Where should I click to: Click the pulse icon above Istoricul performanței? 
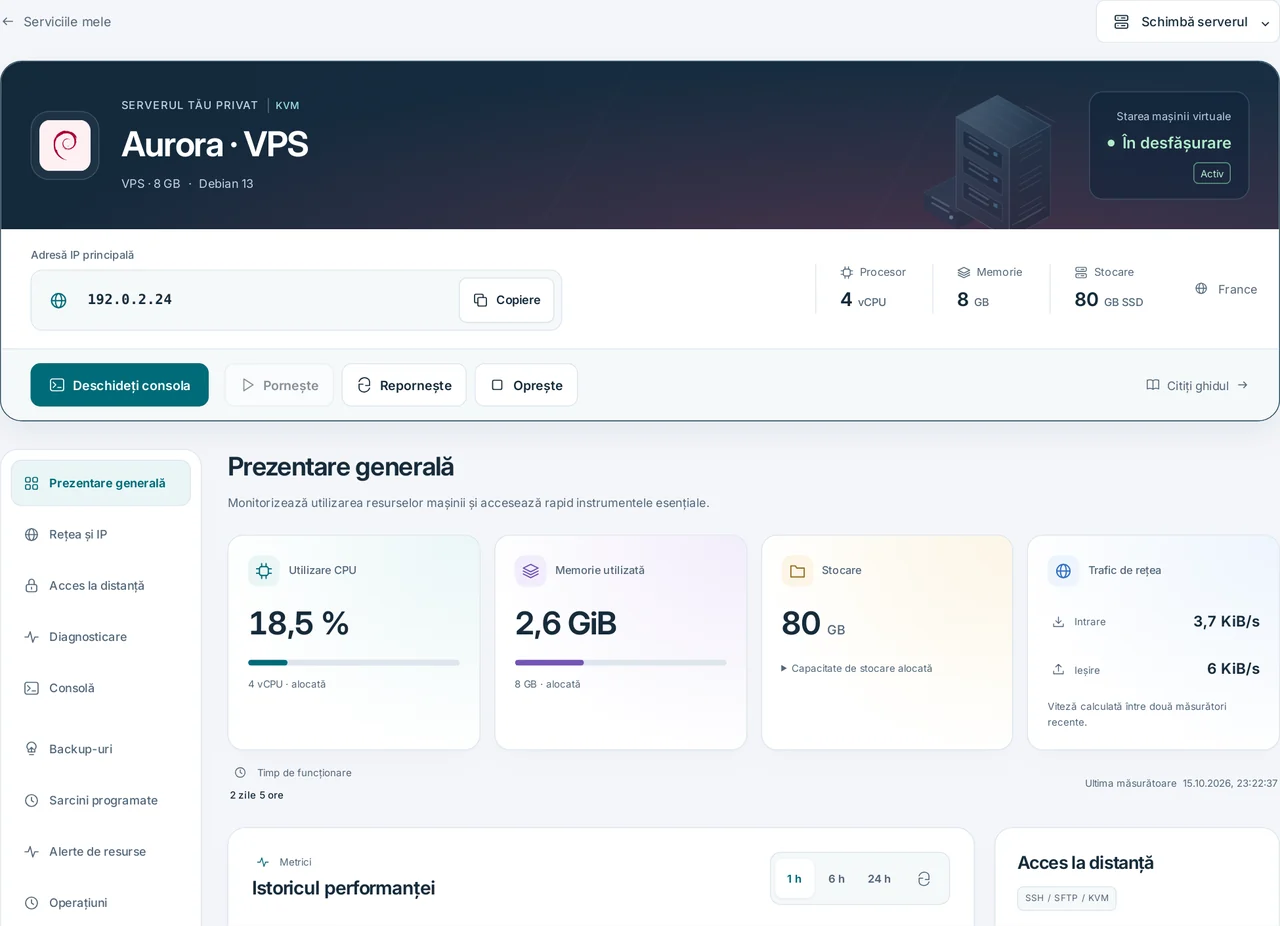pyautogui.click(x=263, y=862)
